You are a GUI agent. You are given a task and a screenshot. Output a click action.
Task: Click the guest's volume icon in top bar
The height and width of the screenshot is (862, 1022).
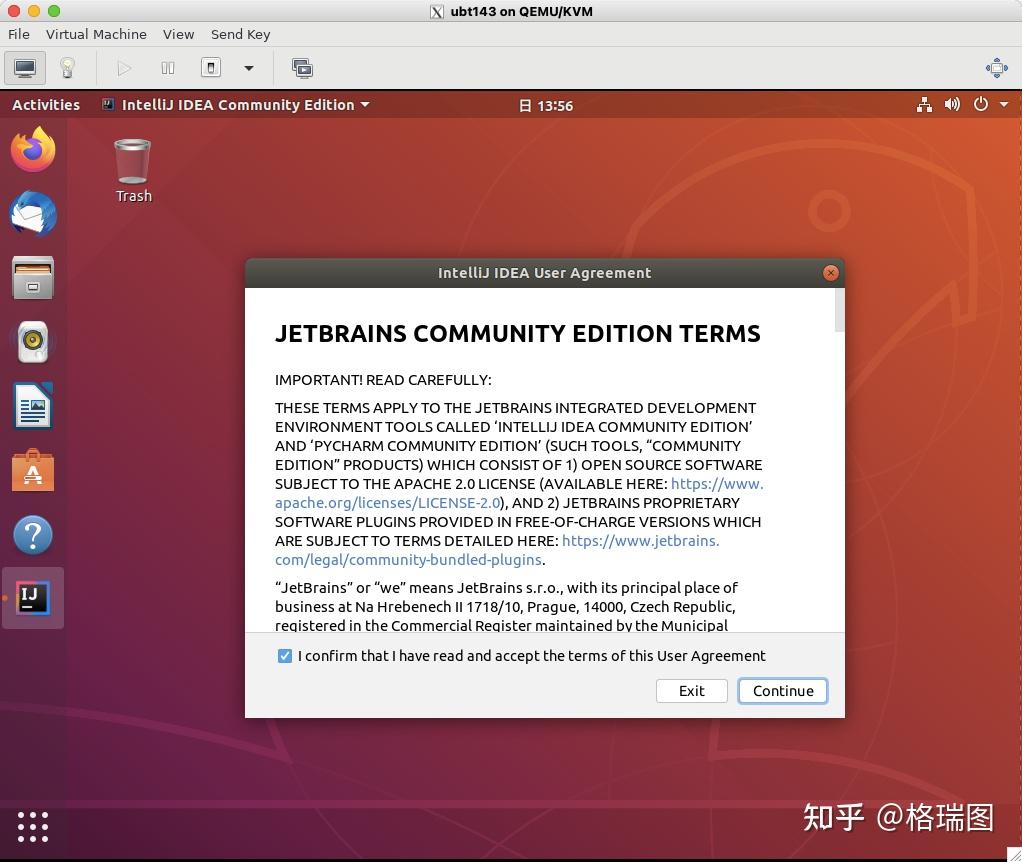tap(952, 104)
